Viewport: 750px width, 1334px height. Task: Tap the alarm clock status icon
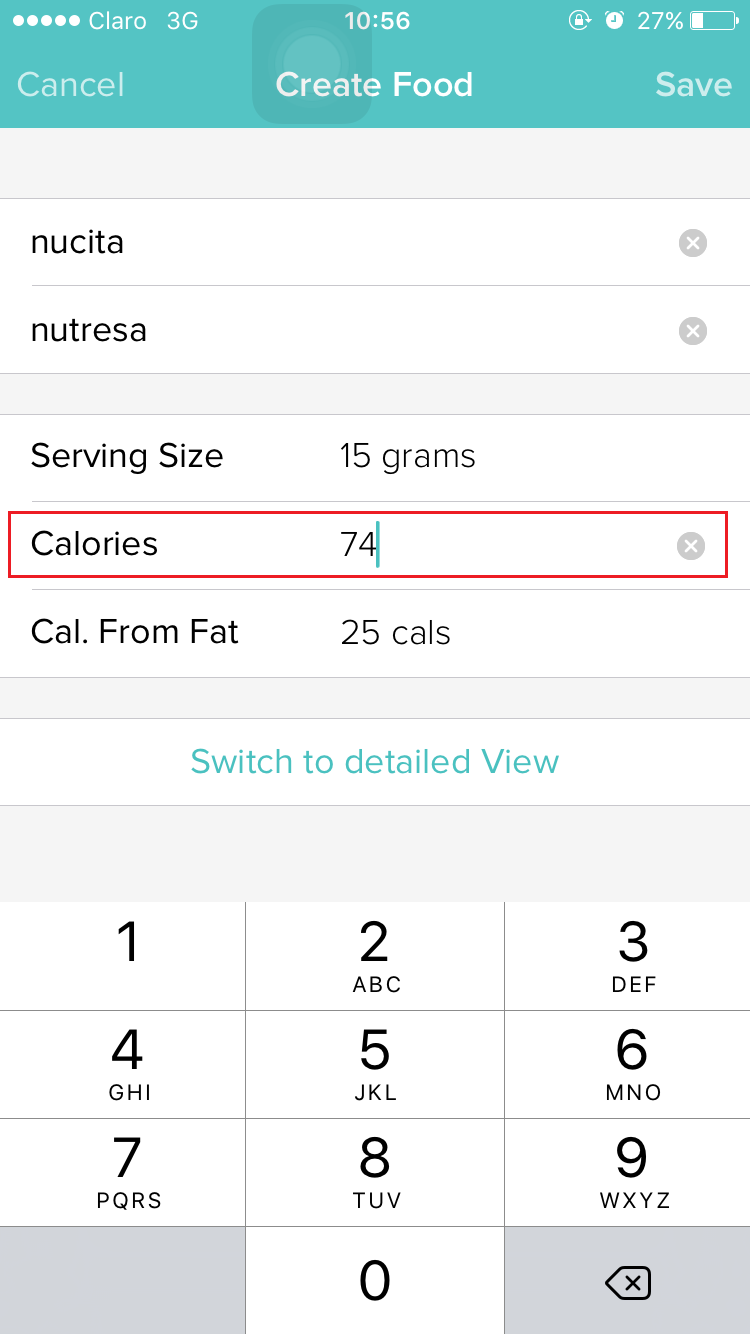pyautogui.click(x=615, y=21)
